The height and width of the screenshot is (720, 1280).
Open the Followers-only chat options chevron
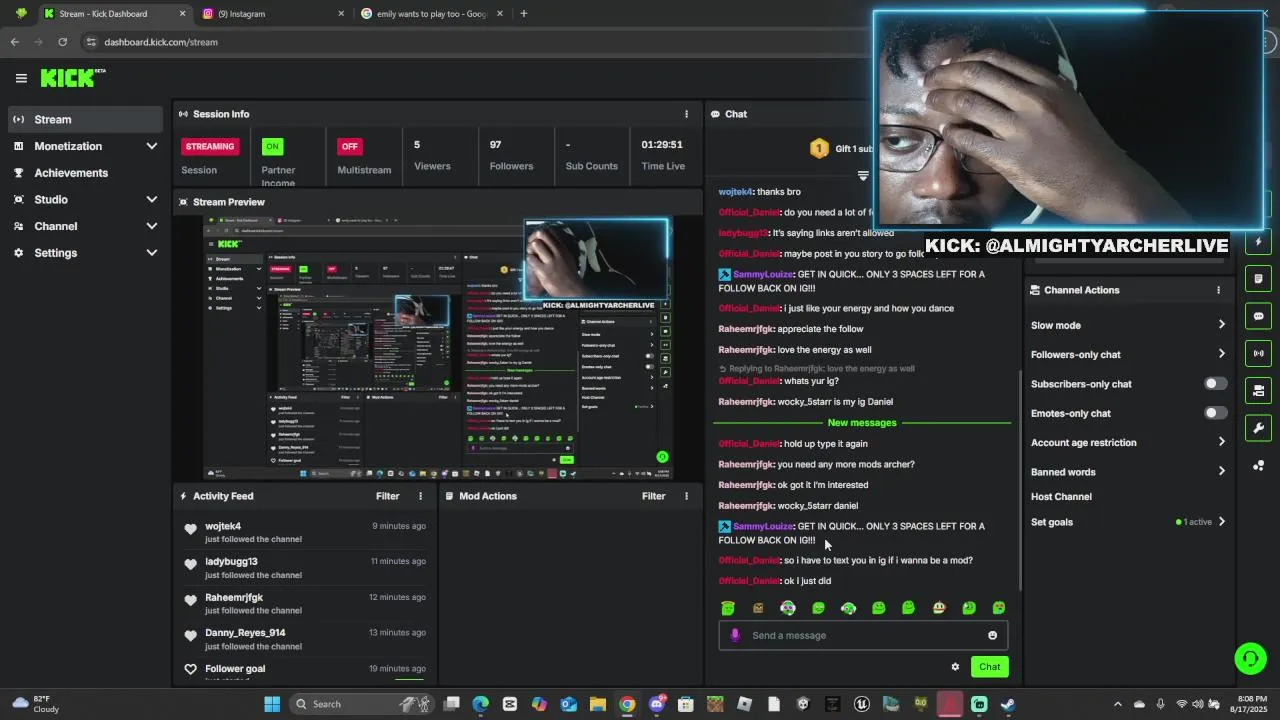click(1221, 354)
